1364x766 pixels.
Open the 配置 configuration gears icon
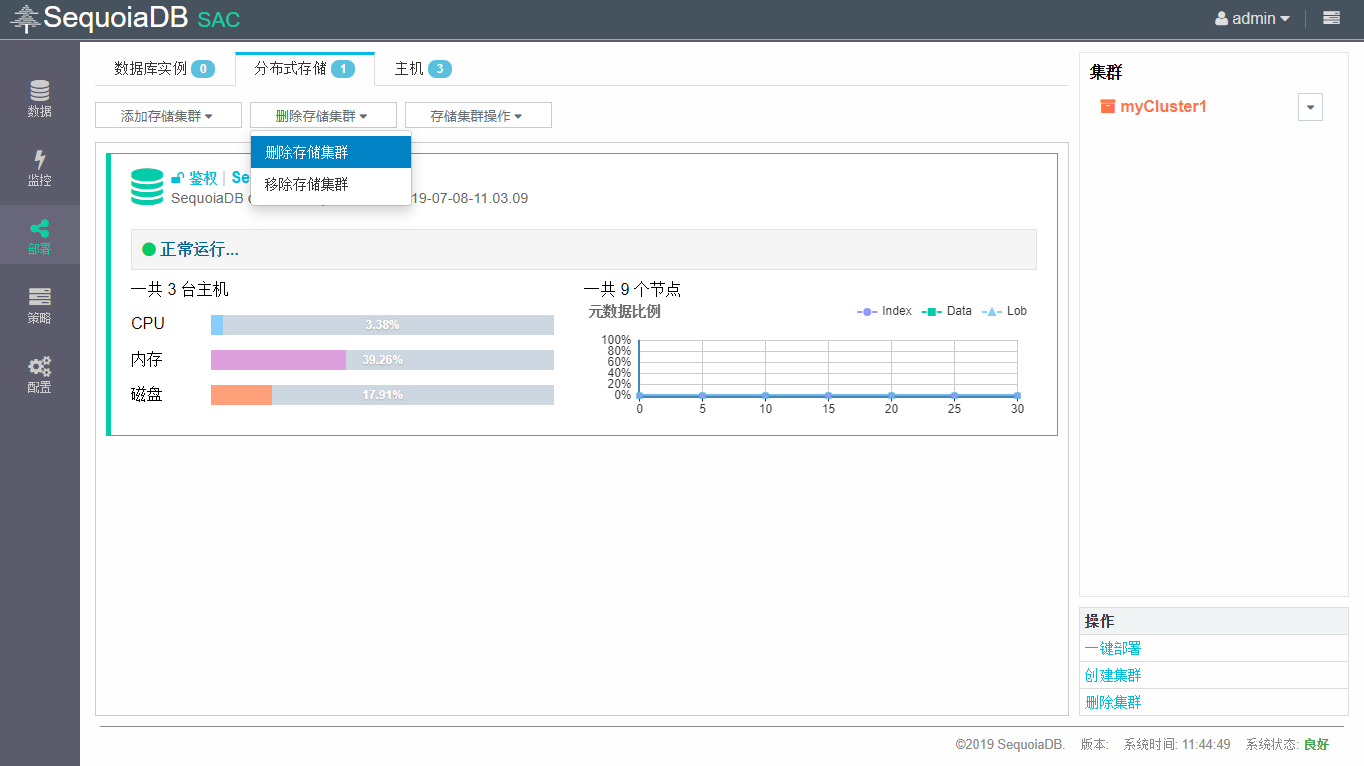(40, 366)
